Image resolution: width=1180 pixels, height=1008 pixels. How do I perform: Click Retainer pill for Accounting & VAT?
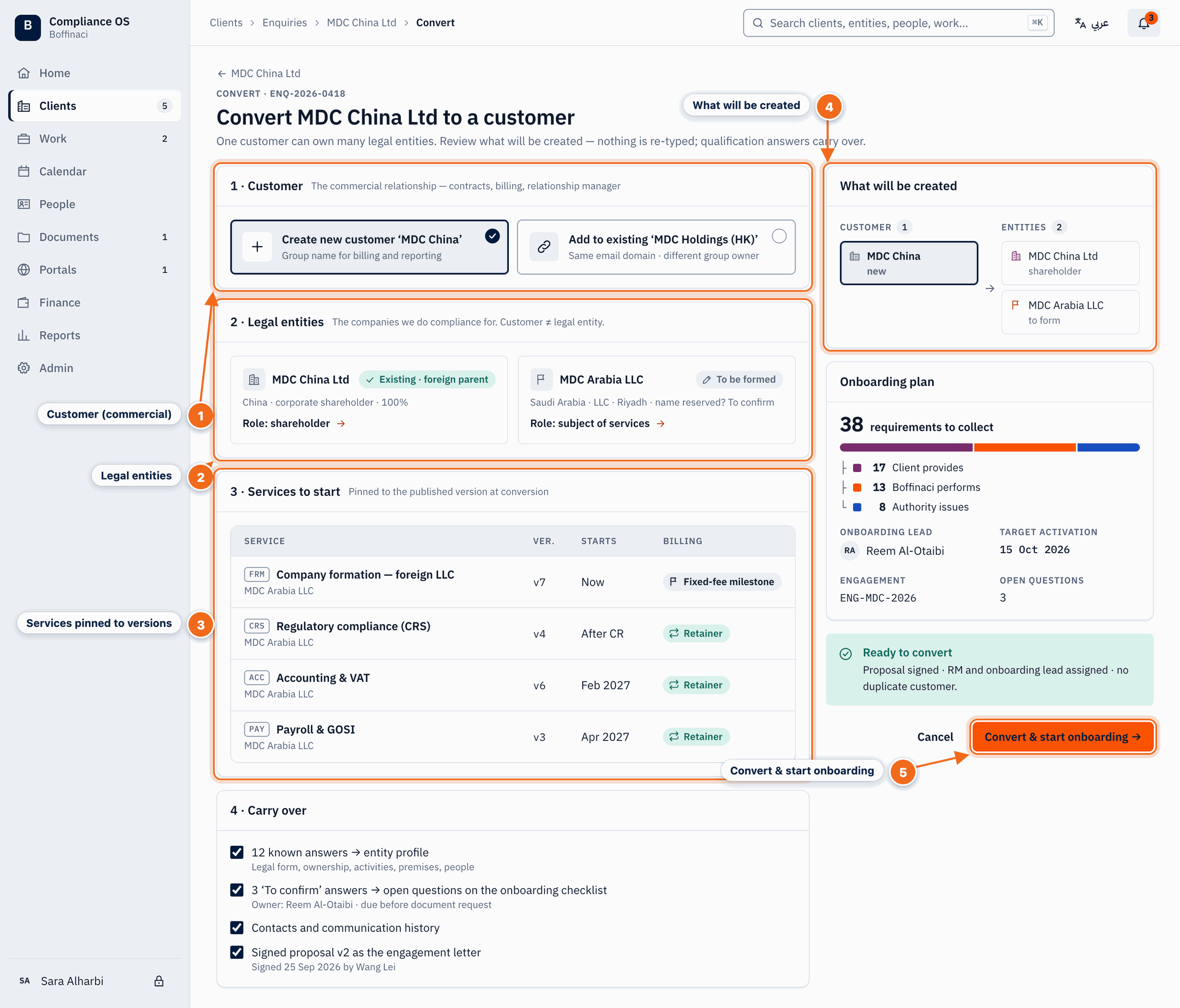696,685
